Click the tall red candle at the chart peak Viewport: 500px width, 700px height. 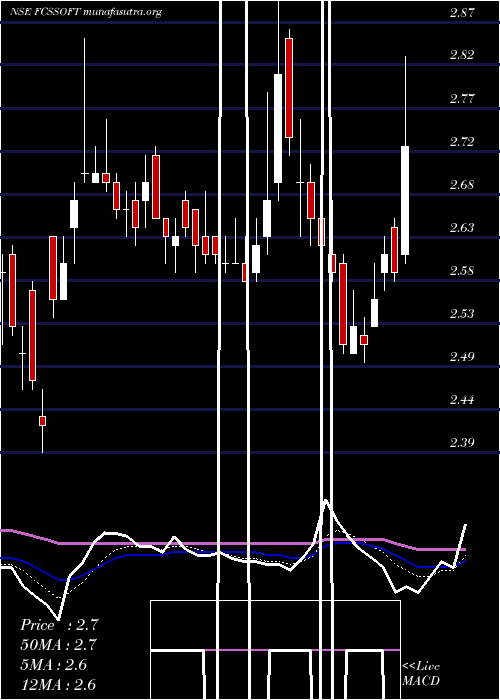[289, 88]
